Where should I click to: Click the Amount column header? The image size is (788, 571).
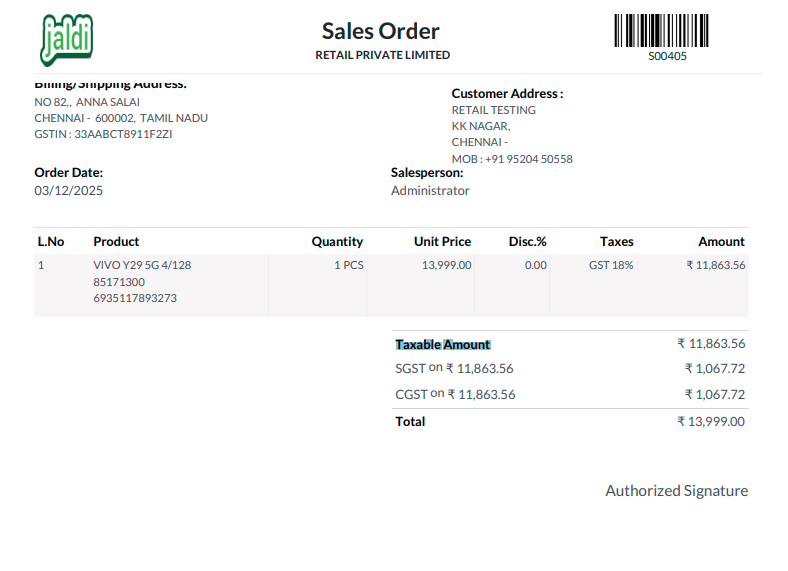click(x=721, y=242)
